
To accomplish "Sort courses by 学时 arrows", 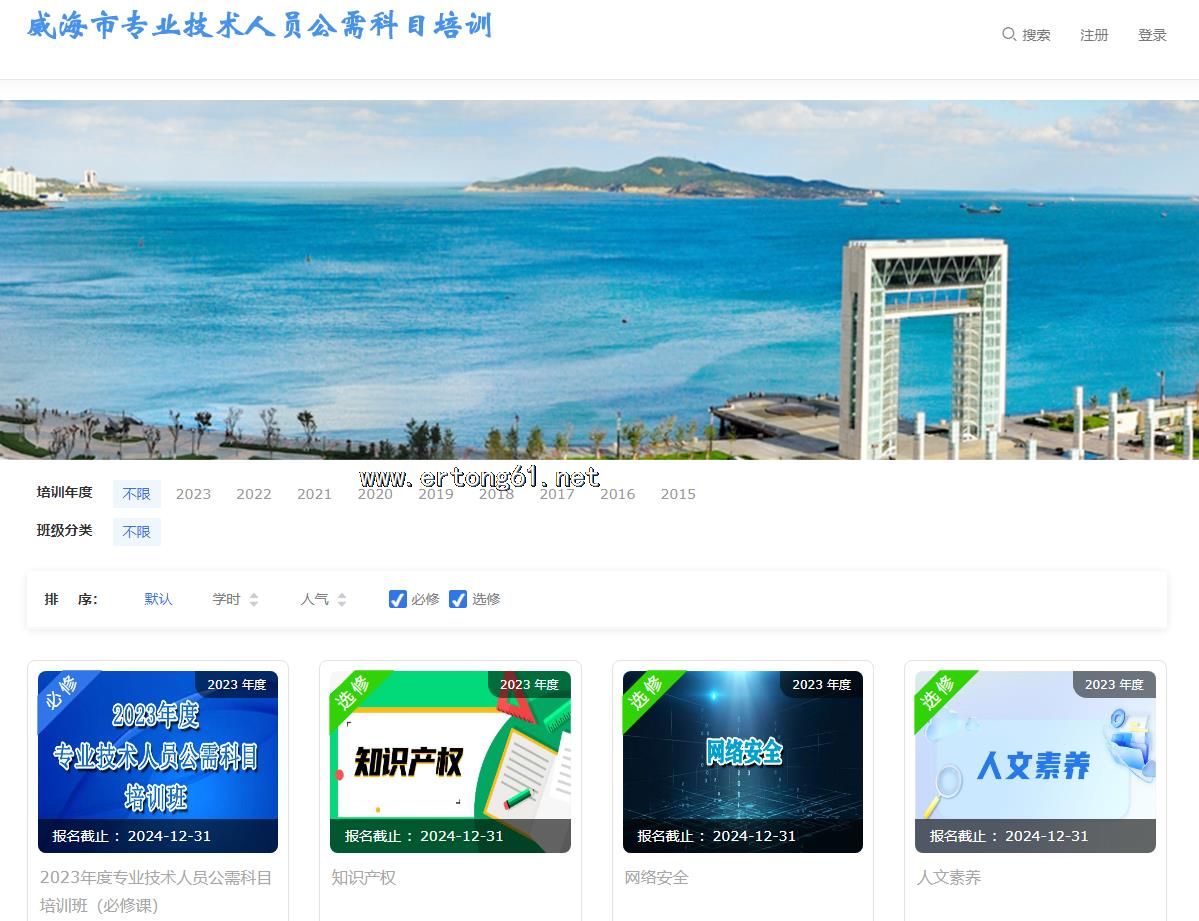I will tap(253, 599).
